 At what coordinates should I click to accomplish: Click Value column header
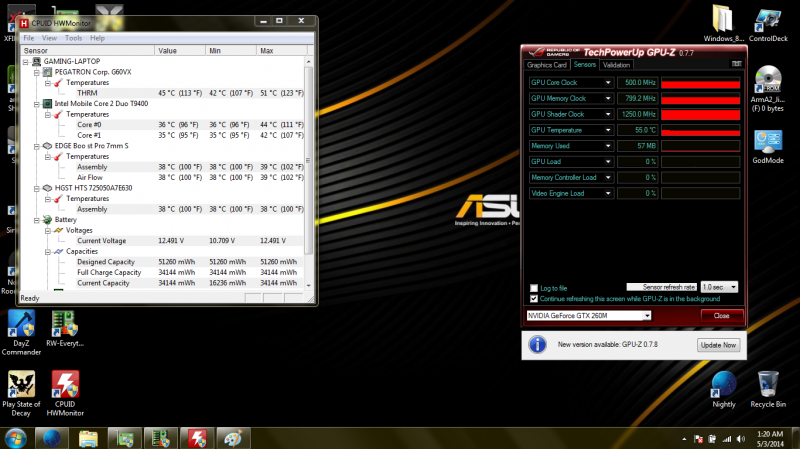click(x=180, y=51)
